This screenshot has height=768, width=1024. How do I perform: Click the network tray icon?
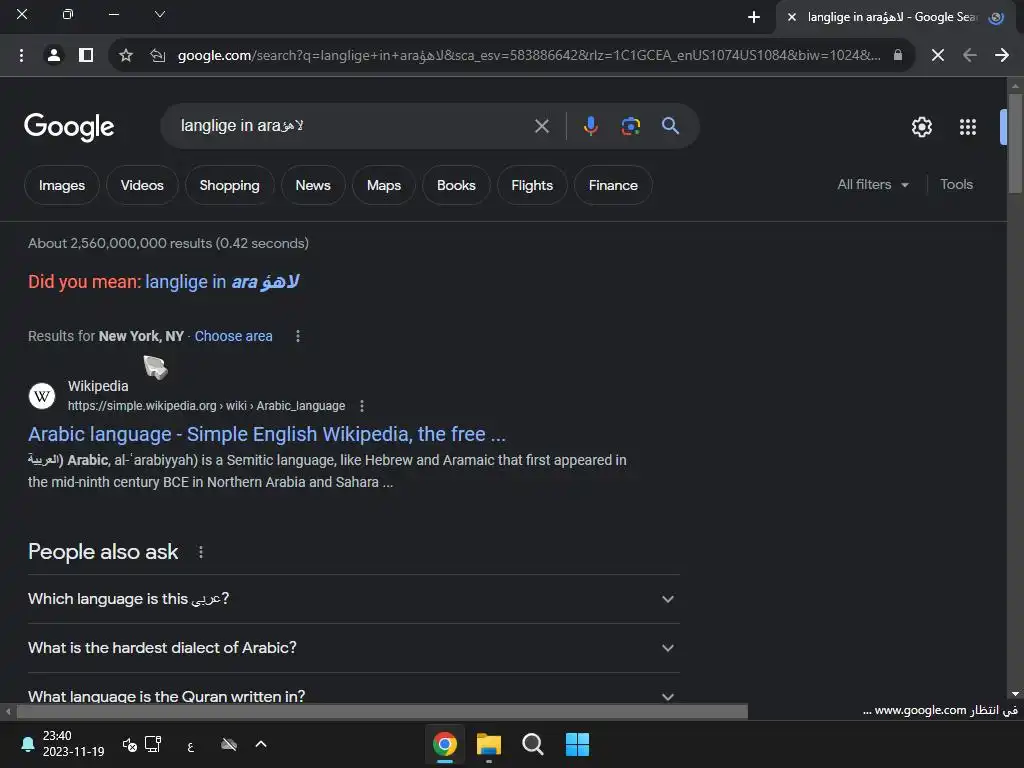click(153, 744)
